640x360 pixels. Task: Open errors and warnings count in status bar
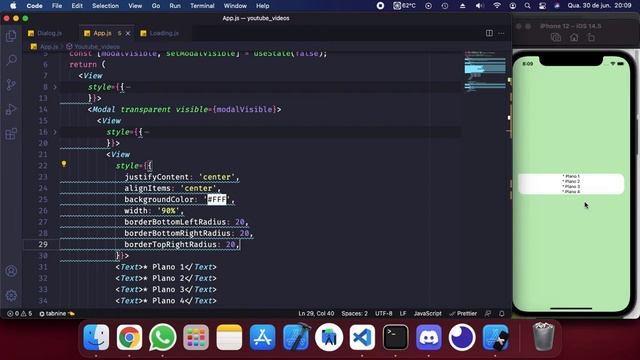19,313
